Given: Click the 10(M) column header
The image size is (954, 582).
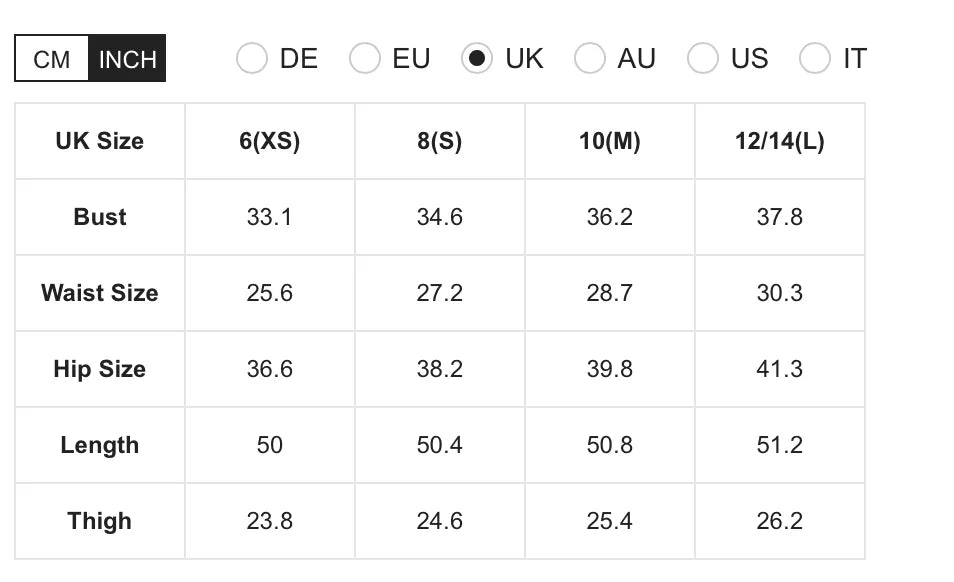Looking at the screenshot, I should (x=610, y=141).
